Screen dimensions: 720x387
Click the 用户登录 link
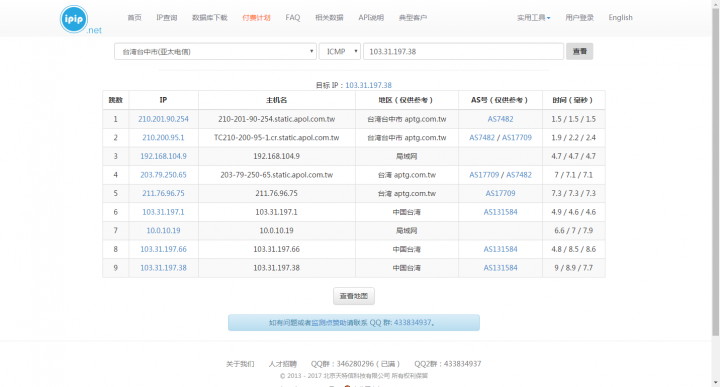pyautogui.click(x=579, y=17)
